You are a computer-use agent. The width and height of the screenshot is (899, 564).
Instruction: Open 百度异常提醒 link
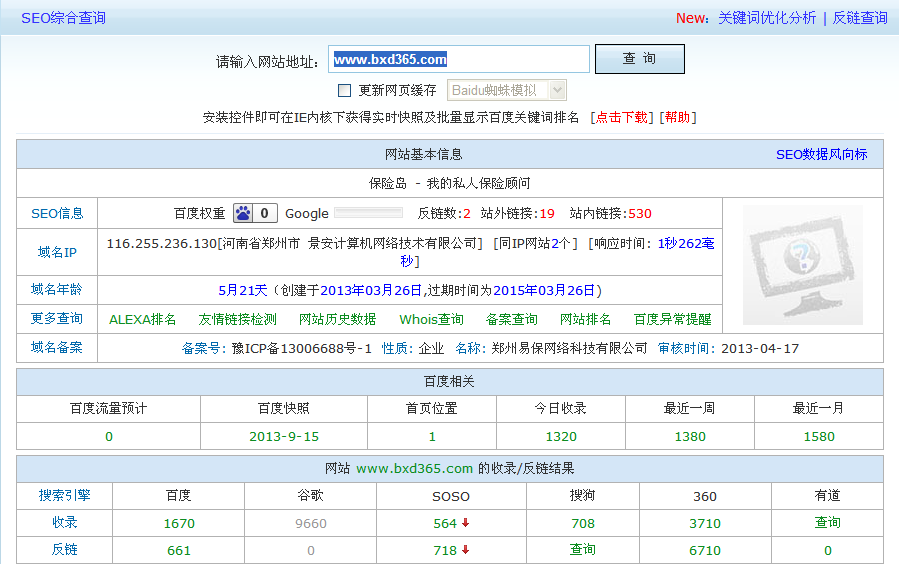[673, 319]
